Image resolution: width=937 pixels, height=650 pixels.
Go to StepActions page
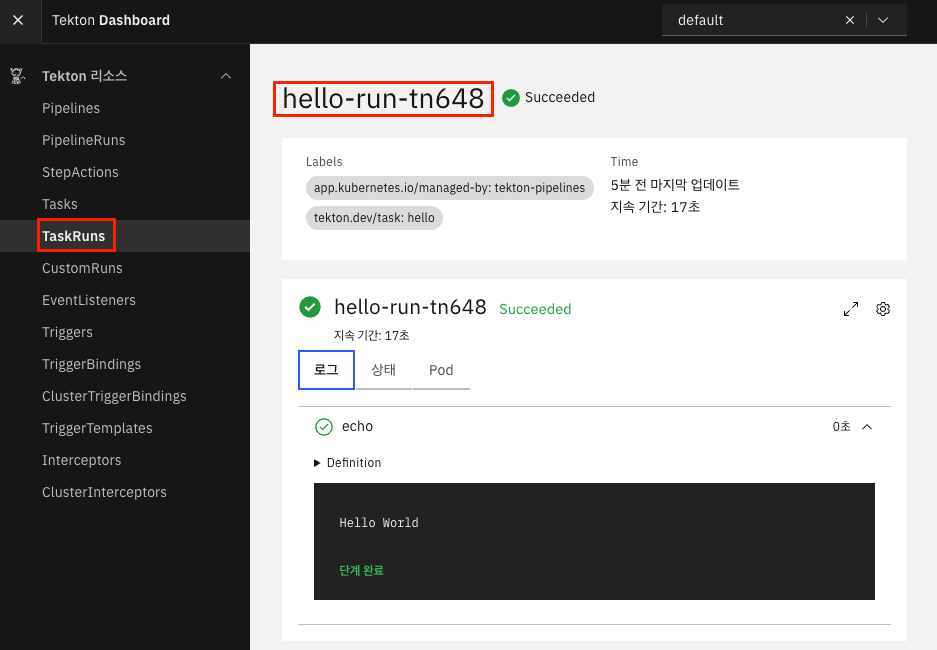(80, 172)
